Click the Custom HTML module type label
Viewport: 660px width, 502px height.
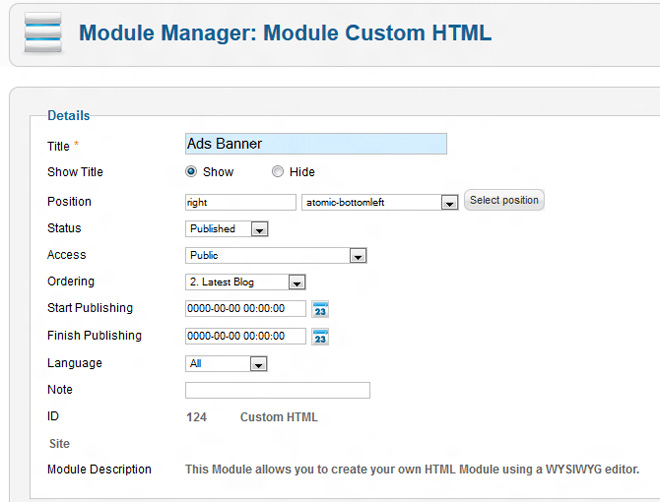pyautogui.click(x=279, y=417)
